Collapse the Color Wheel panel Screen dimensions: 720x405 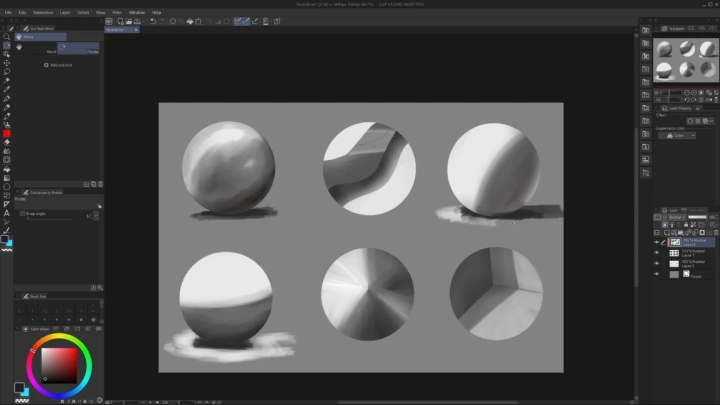[x=18, y=328]
